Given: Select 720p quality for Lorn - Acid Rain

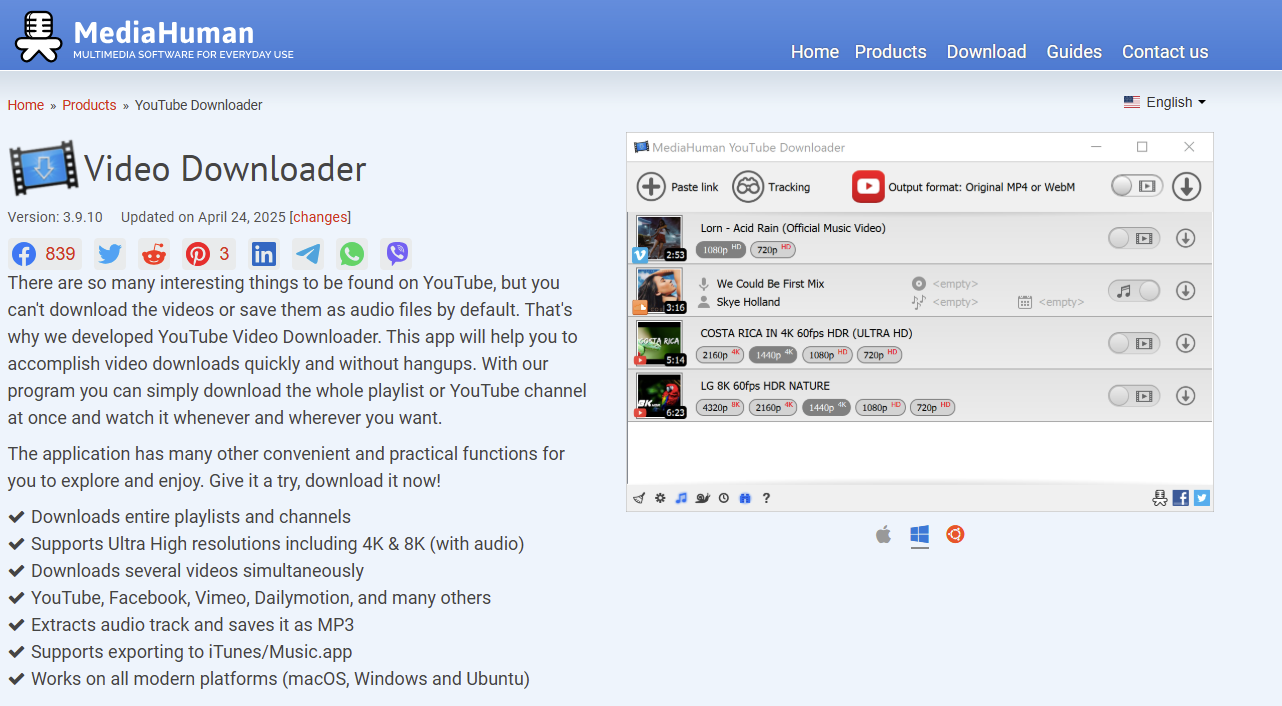Looking at the screenshot, I should 773,249.
